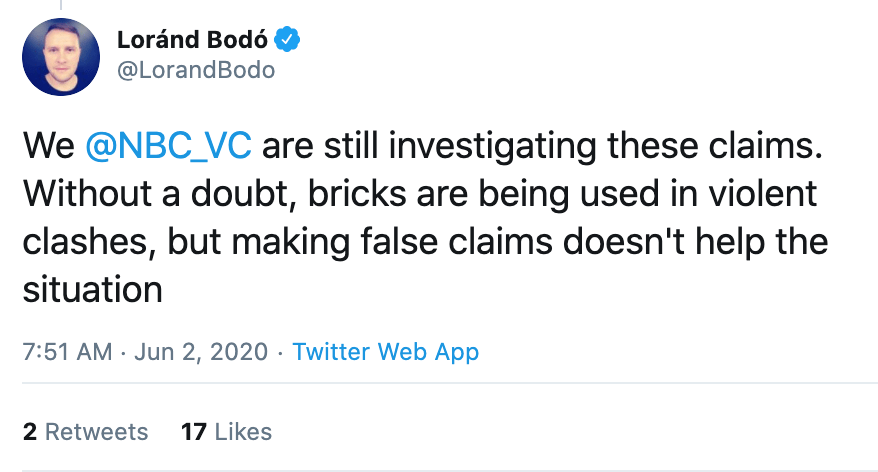Image resolution: width=878 pixels, height=472 pixels.
Task: Click the likes count number 17
Action: pyautogui.click(x=193, y=432)
